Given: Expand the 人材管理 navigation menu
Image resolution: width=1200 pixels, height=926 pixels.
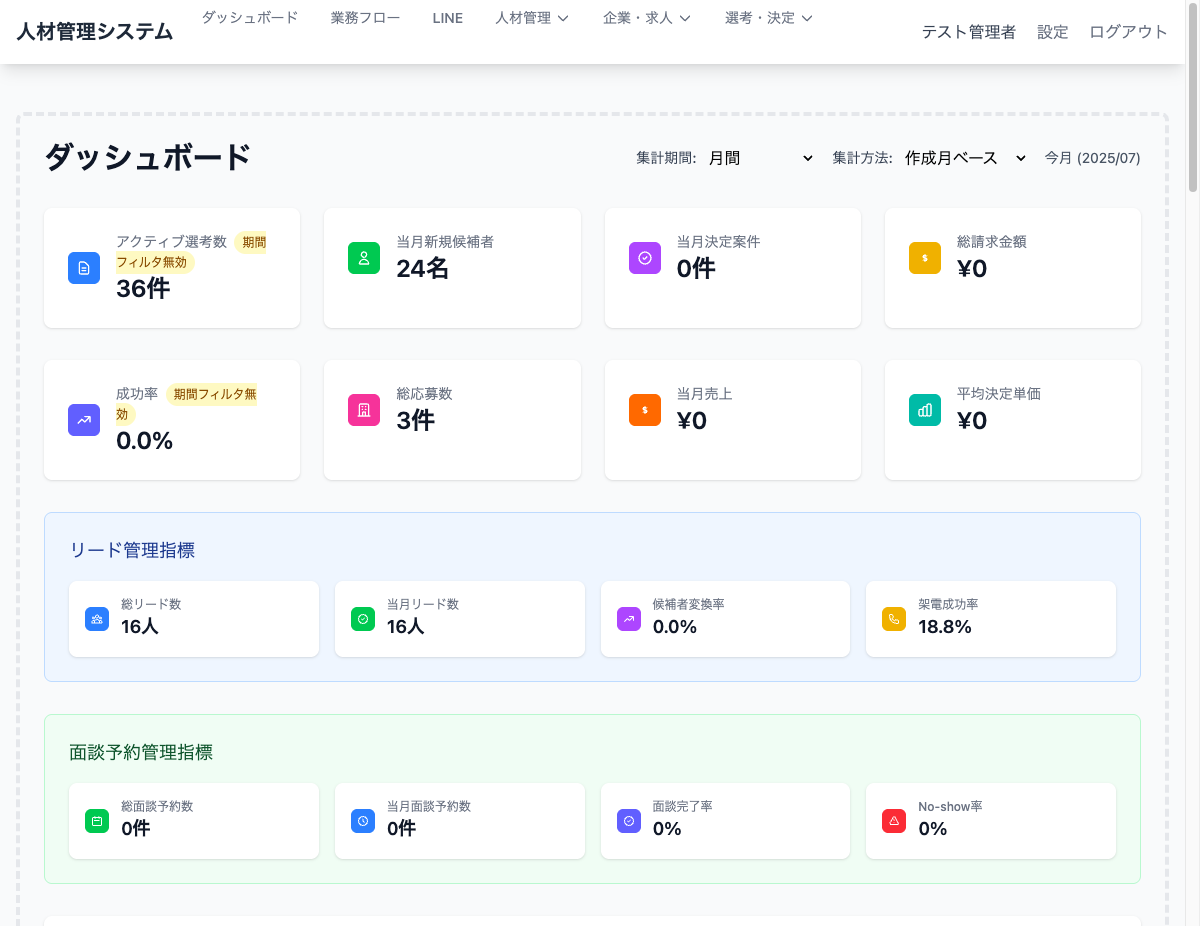Looking at the screenshot, I should tap(531, 17).
